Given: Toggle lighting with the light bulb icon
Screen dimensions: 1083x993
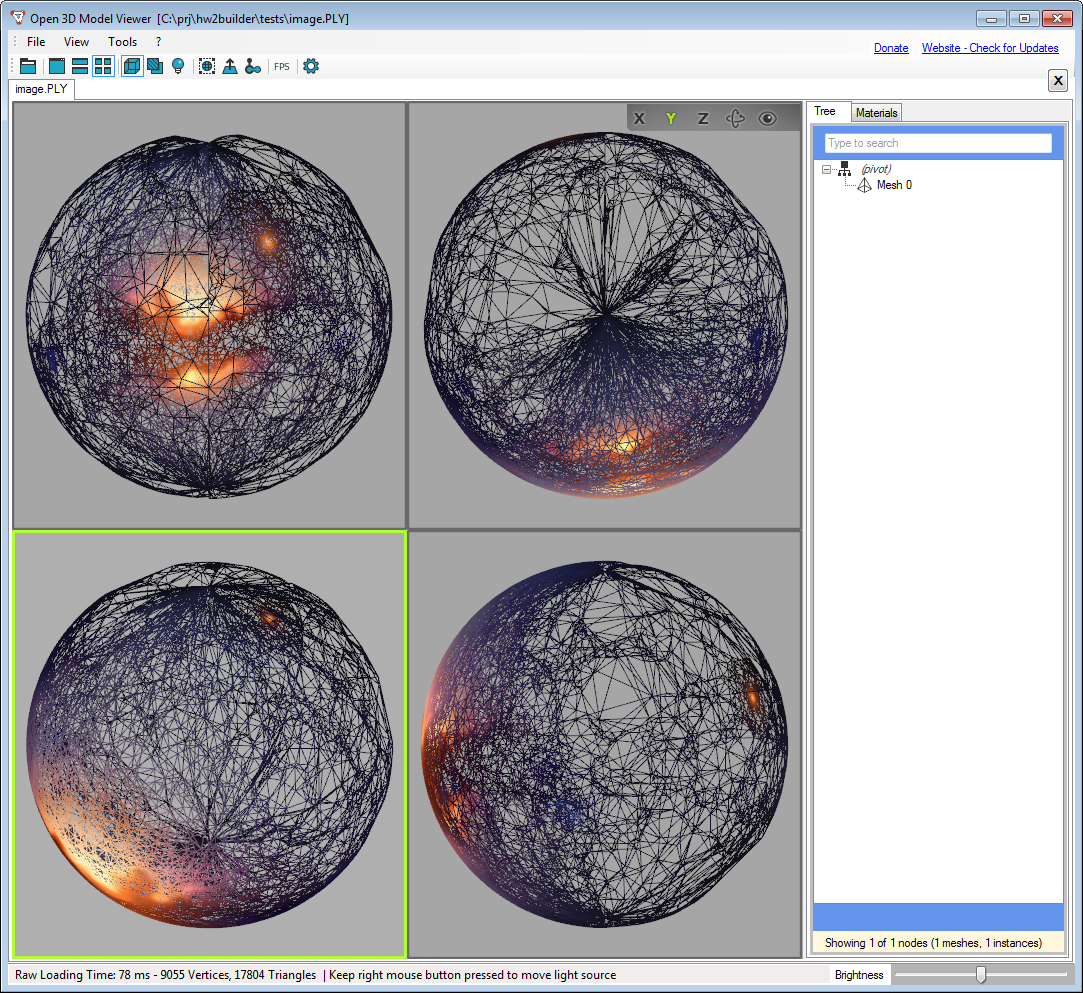Looking at the screenshot, I should [x=178, y=66].
